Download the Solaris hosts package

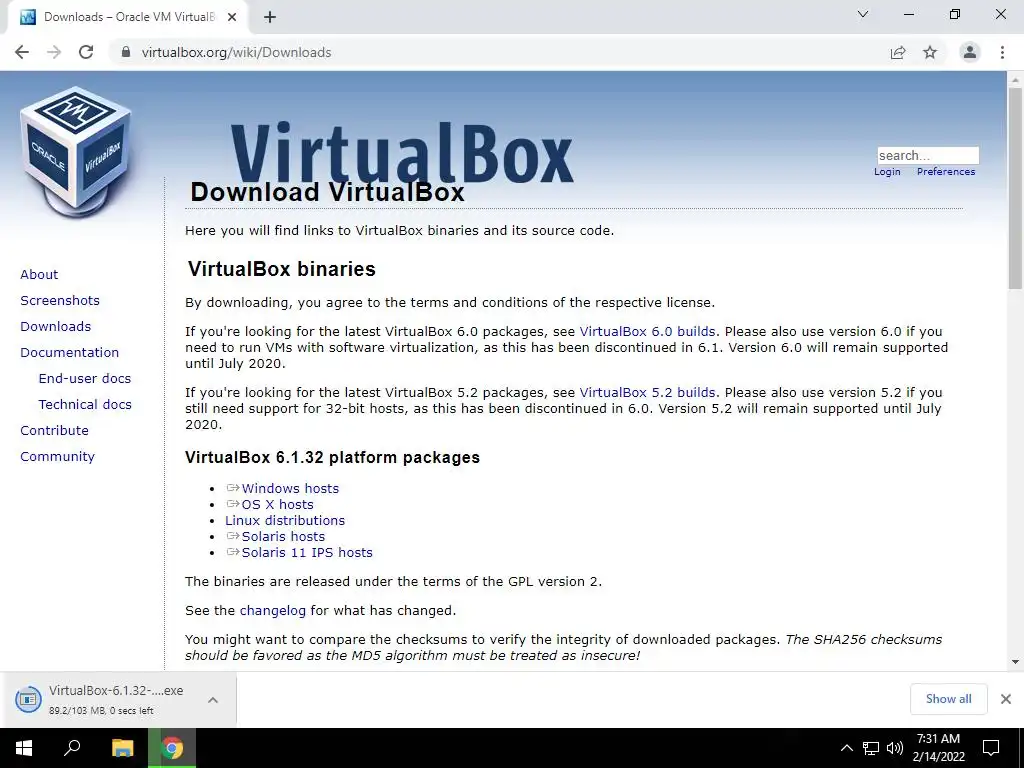click(283, 536)
